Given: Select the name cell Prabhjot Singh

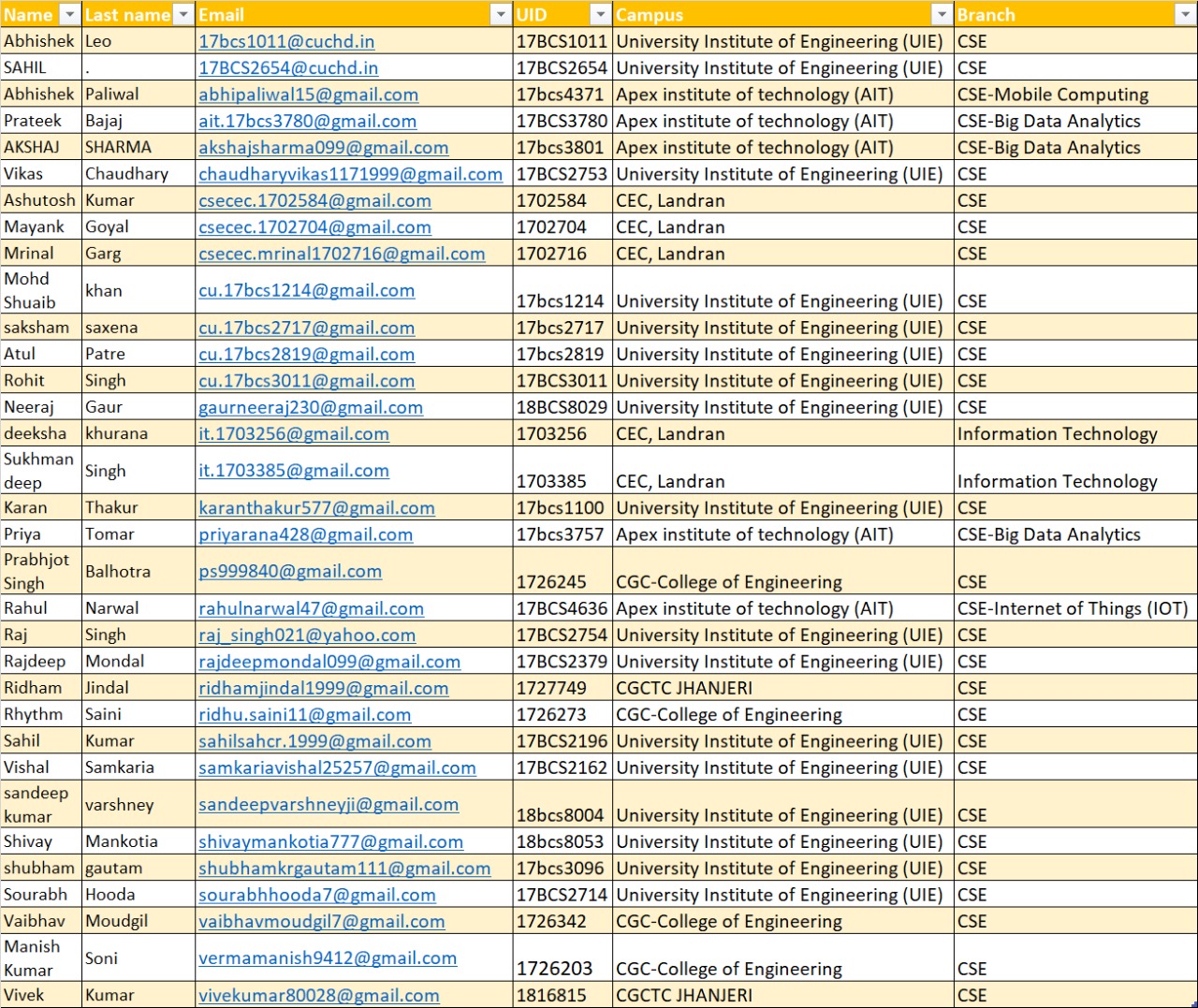Looking at the screenshot, I should [x=37, y=571].
